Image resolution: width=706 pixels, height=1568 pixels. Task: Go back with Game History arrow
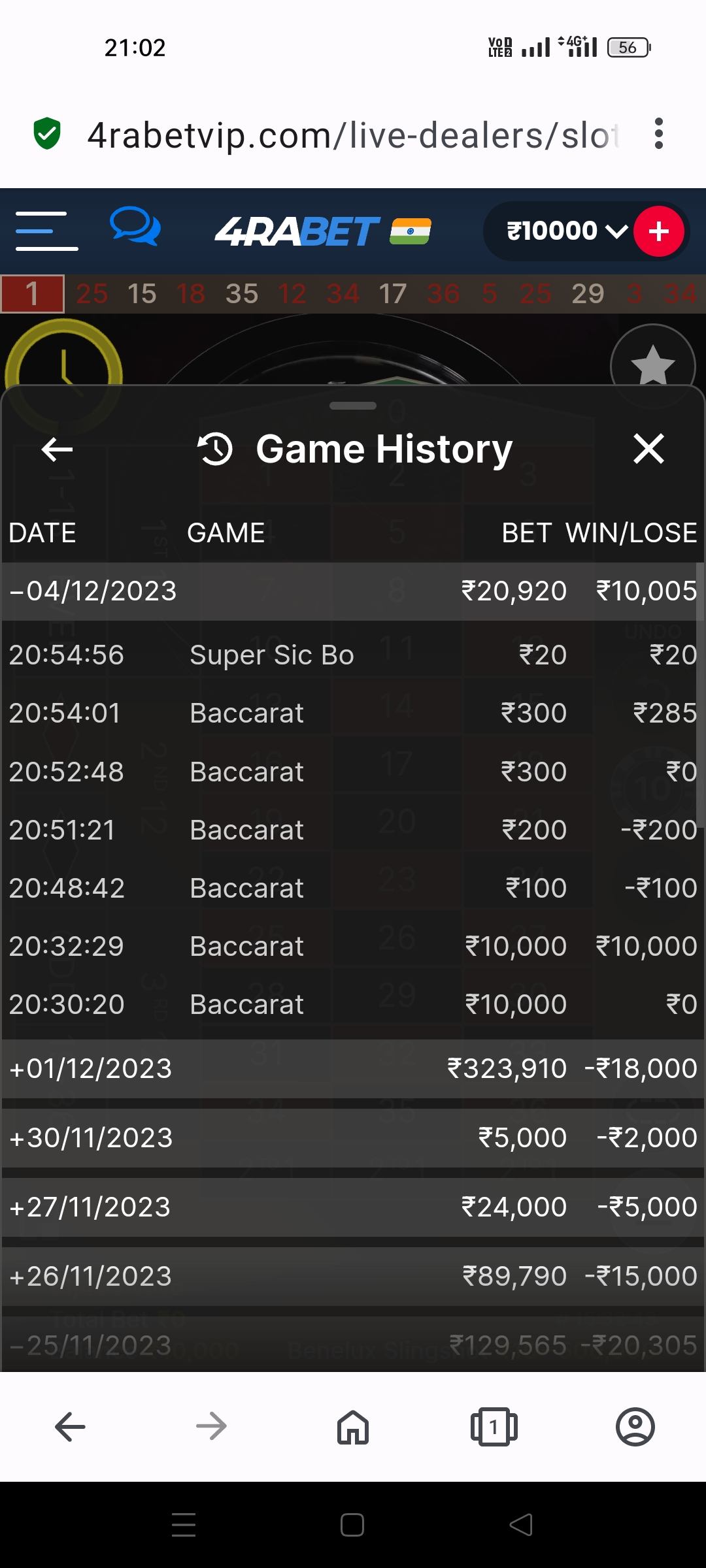57,449
